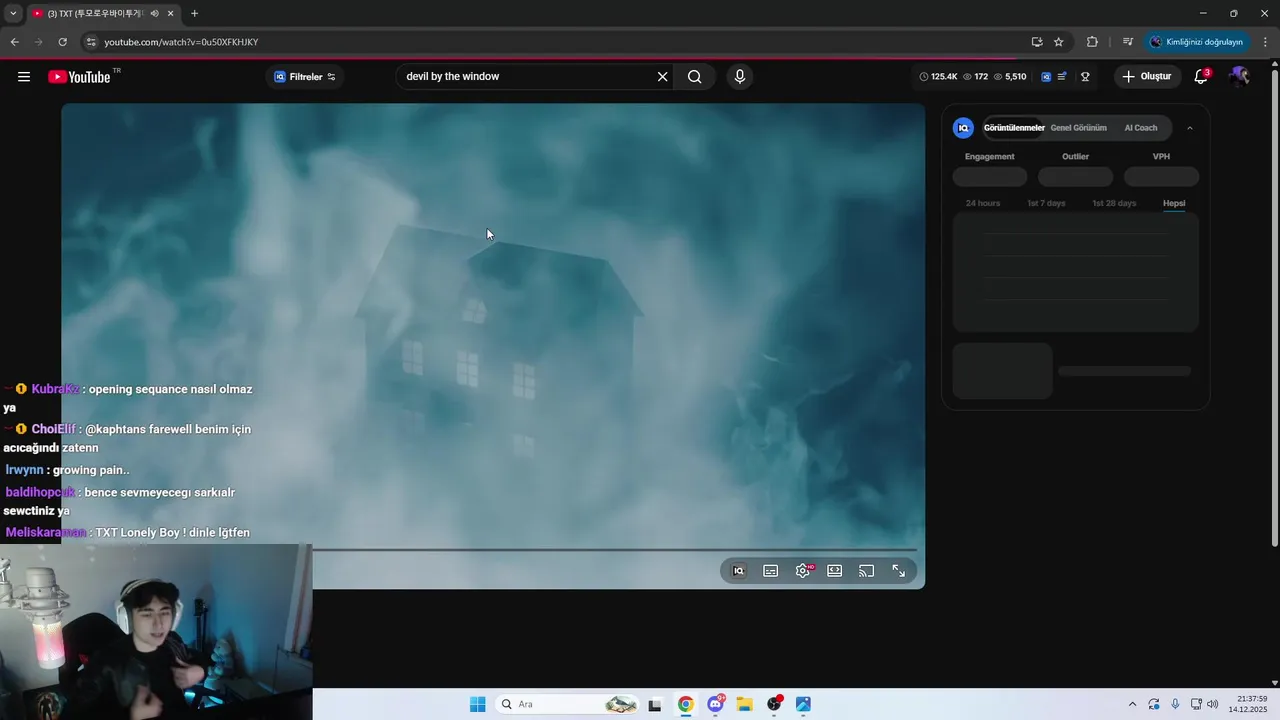Open the Windows Start menu
The image size is (1280, 720).
(478, 704)
